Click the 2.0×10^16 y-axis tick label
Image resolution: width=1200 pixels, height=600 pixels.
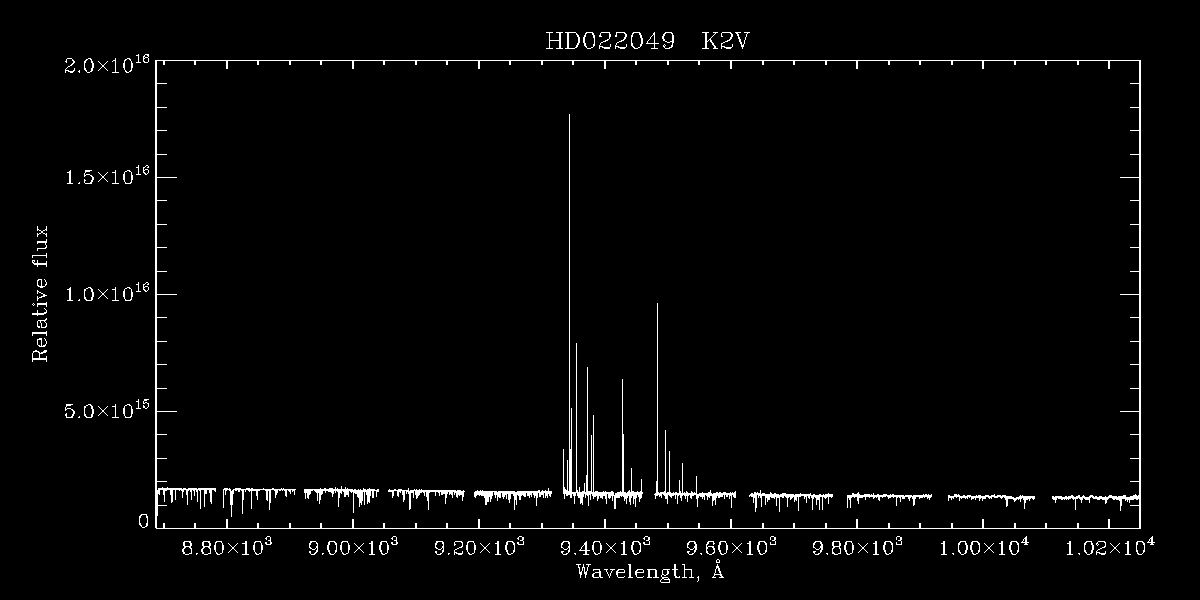point(107,65)
